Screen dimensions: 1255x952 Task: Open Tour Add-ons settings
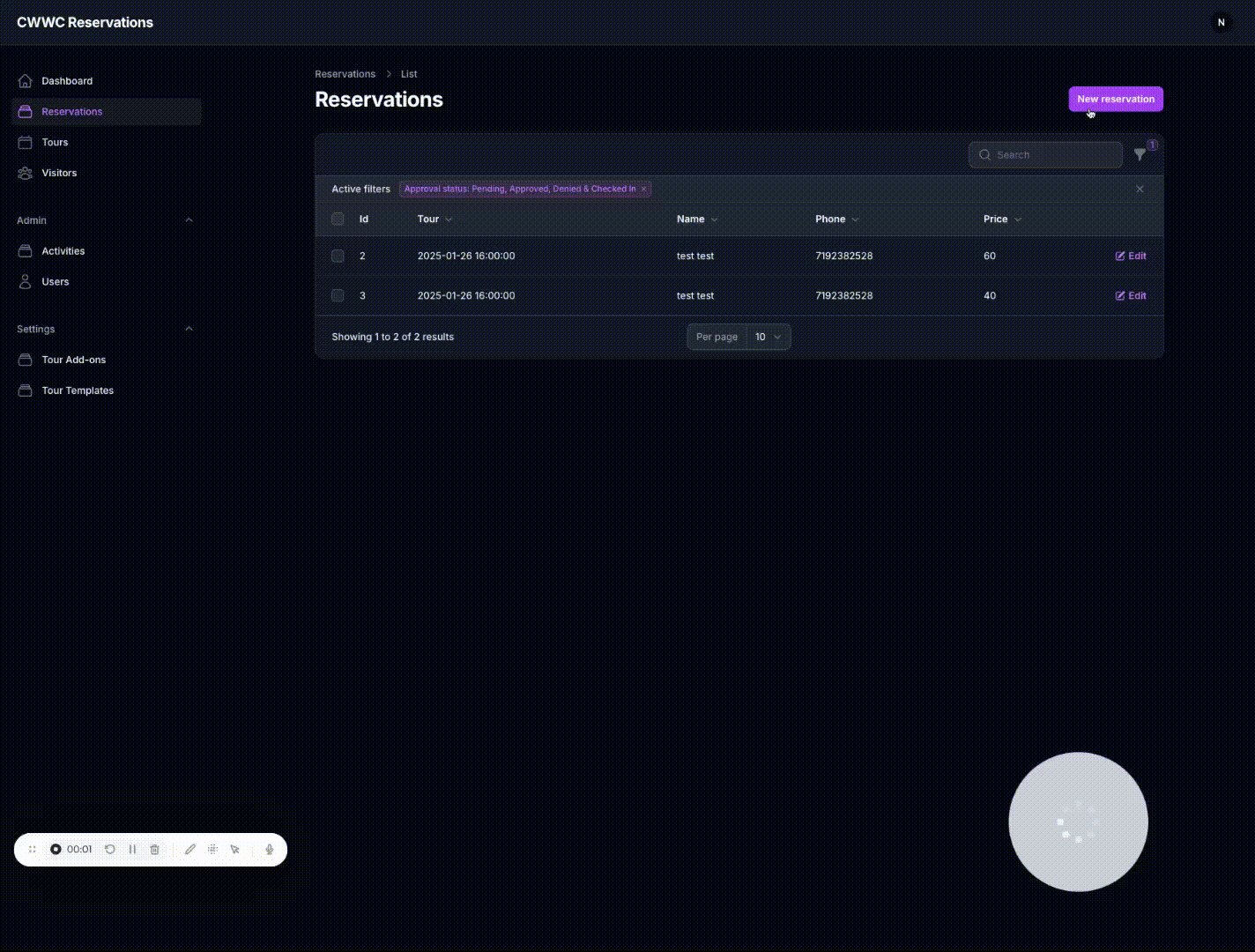[73, 360]
